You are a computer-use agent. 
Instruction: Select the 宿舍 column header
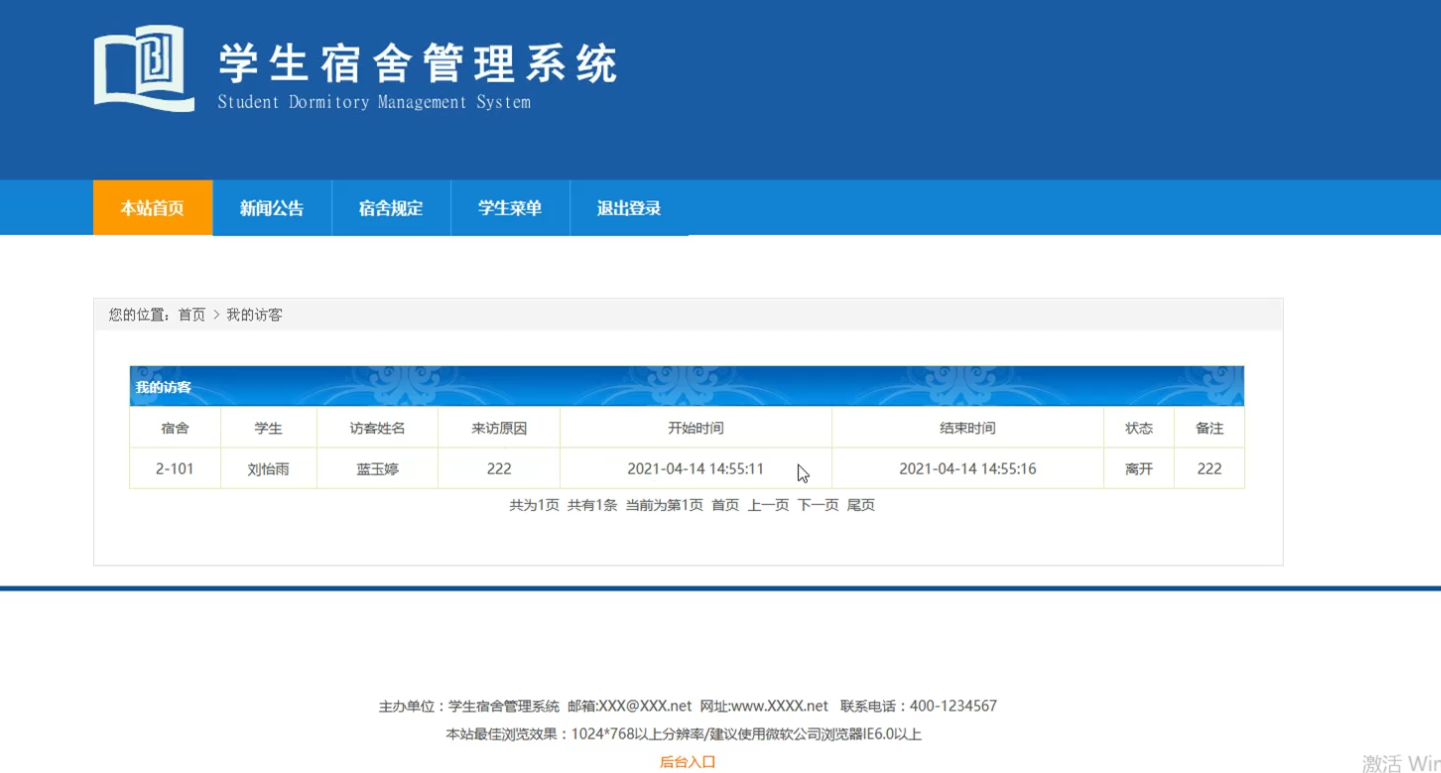coord(175,428)
